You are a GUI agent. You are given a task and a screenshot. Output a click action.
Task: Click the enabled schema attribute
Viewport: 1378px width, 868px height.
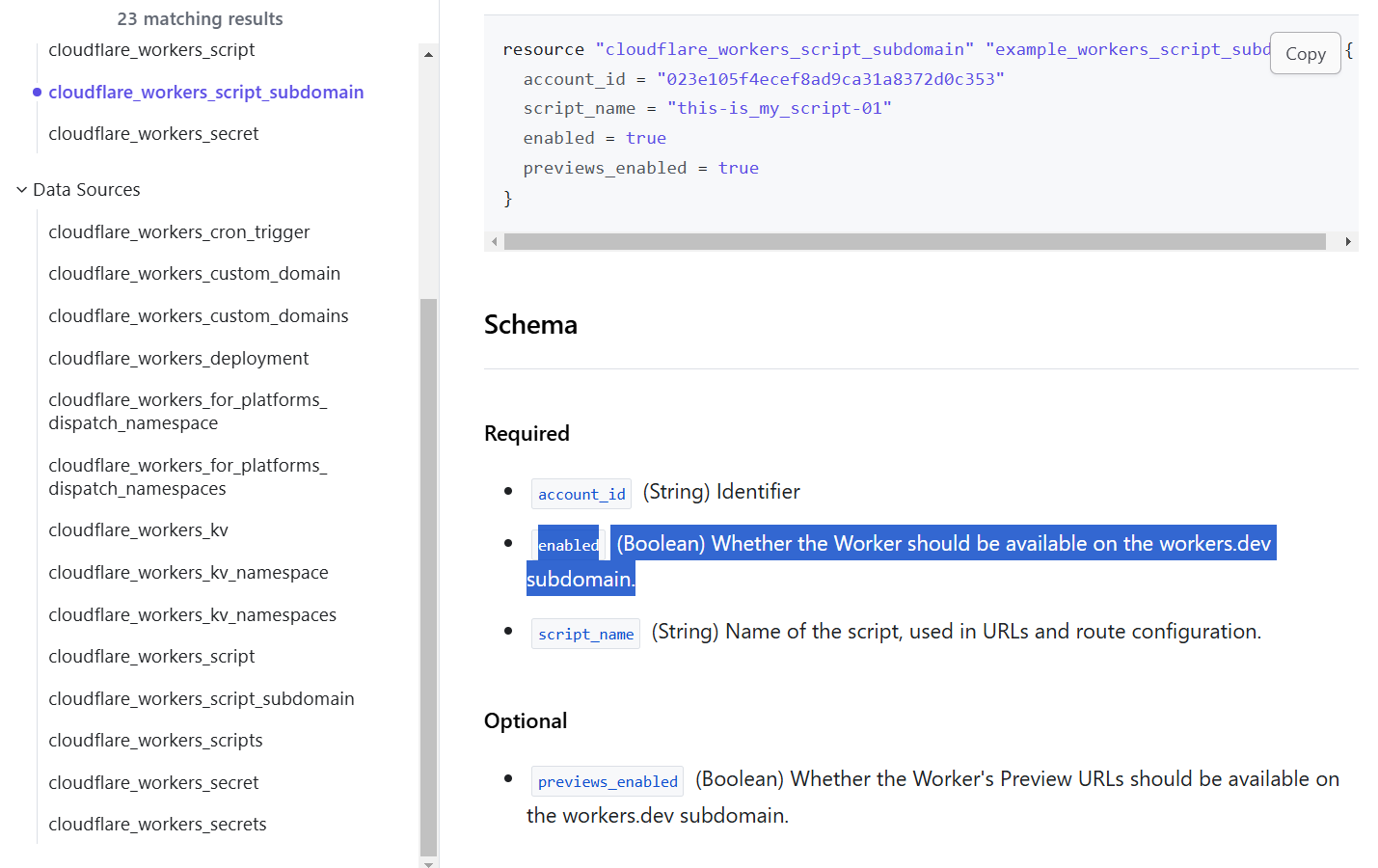point(568,545)
